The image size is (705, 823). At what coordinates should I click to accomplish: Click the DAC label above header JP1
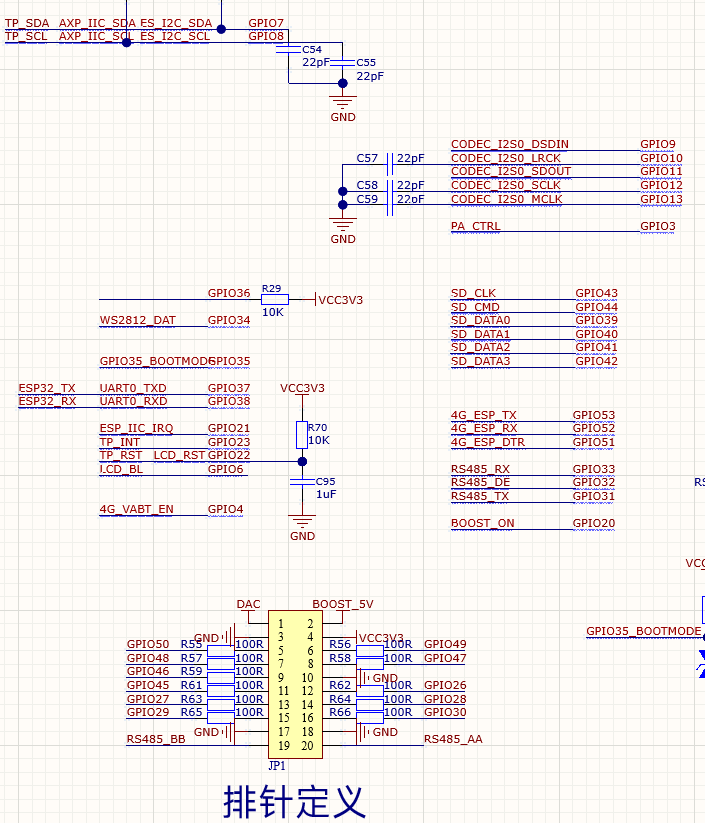coord(248,605)
